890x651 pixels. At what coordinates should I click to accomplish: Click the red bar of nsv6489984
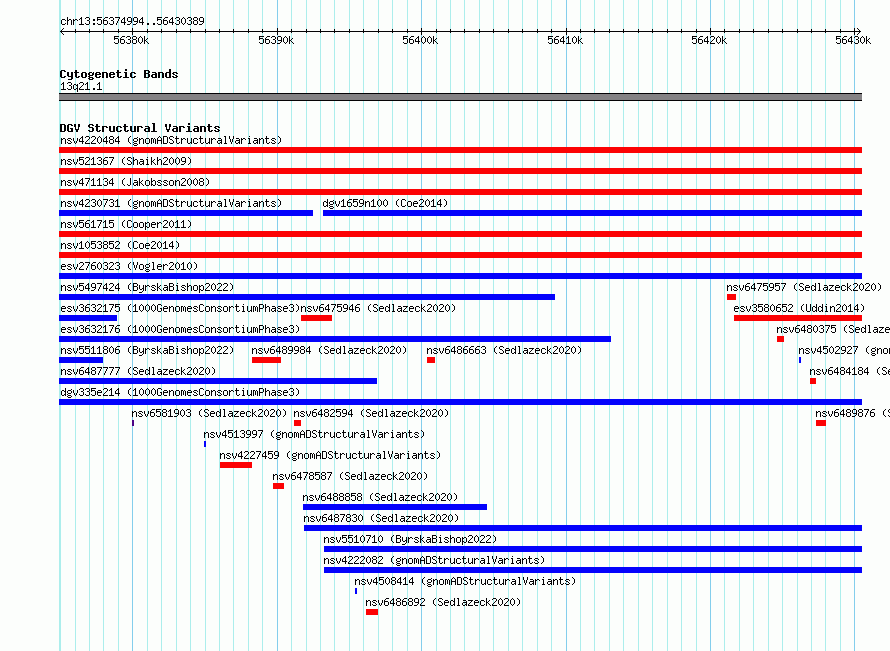266,360
